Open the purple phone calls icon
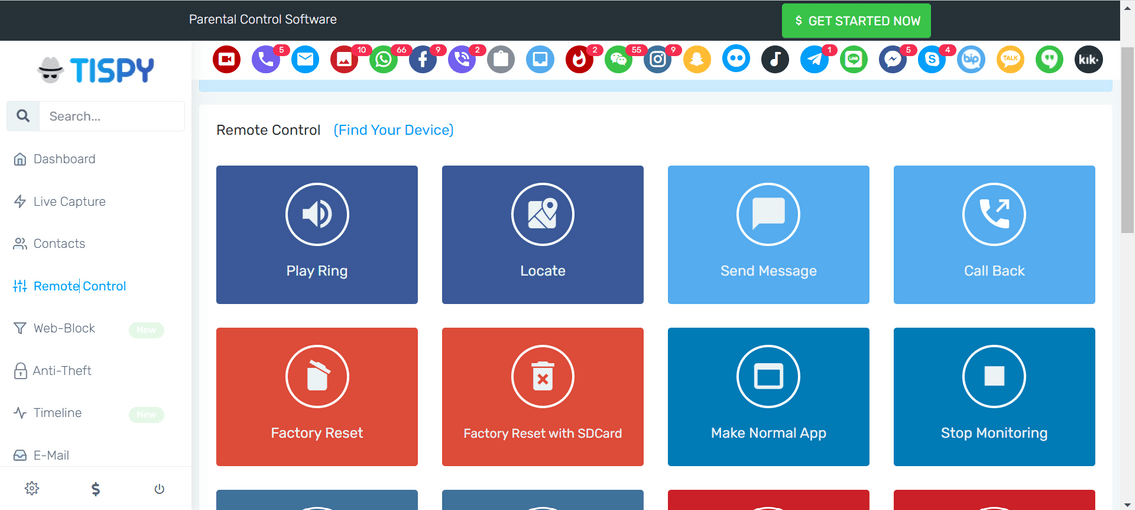The image size is (1135, 510). click(266, 59)
